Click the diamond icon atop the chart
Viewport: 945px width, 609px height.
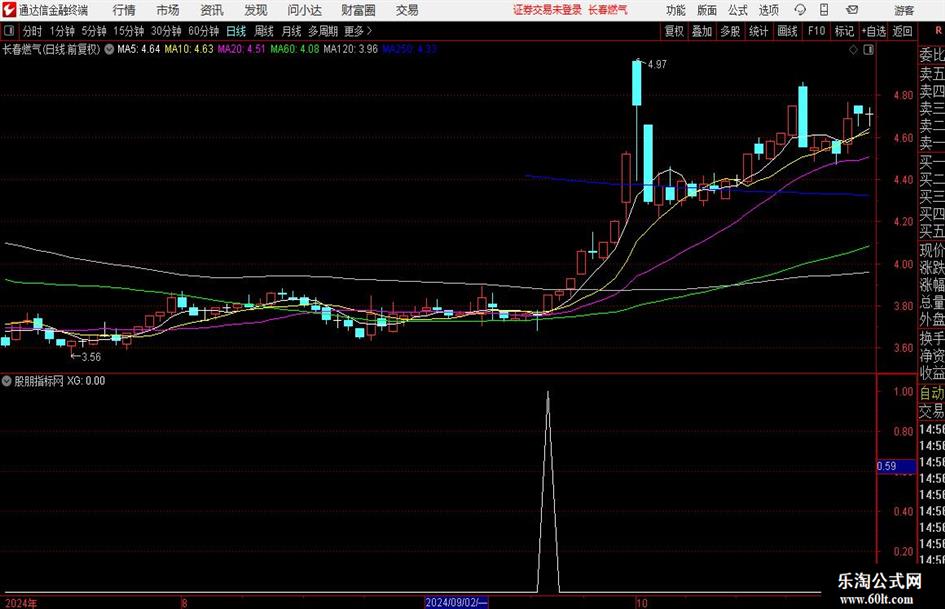click(x=853, y=50)
